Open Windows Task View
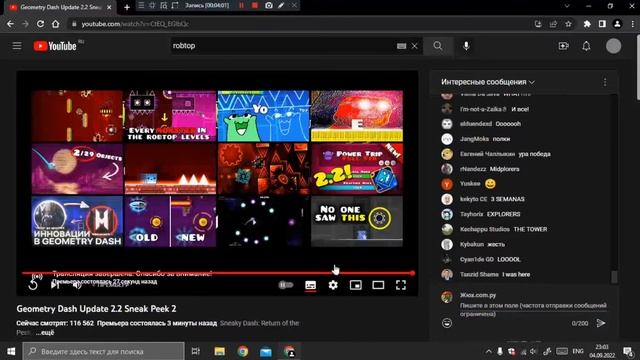640x360 pixels. tap(196, 351)
